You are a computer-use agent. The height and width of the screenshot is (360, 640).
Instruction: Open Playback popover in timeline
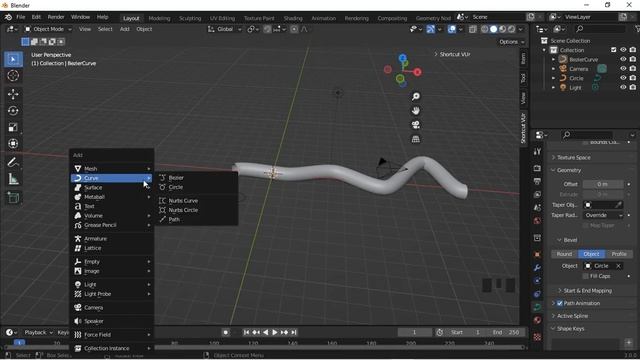pyautogui.click(x=38, y=332)
